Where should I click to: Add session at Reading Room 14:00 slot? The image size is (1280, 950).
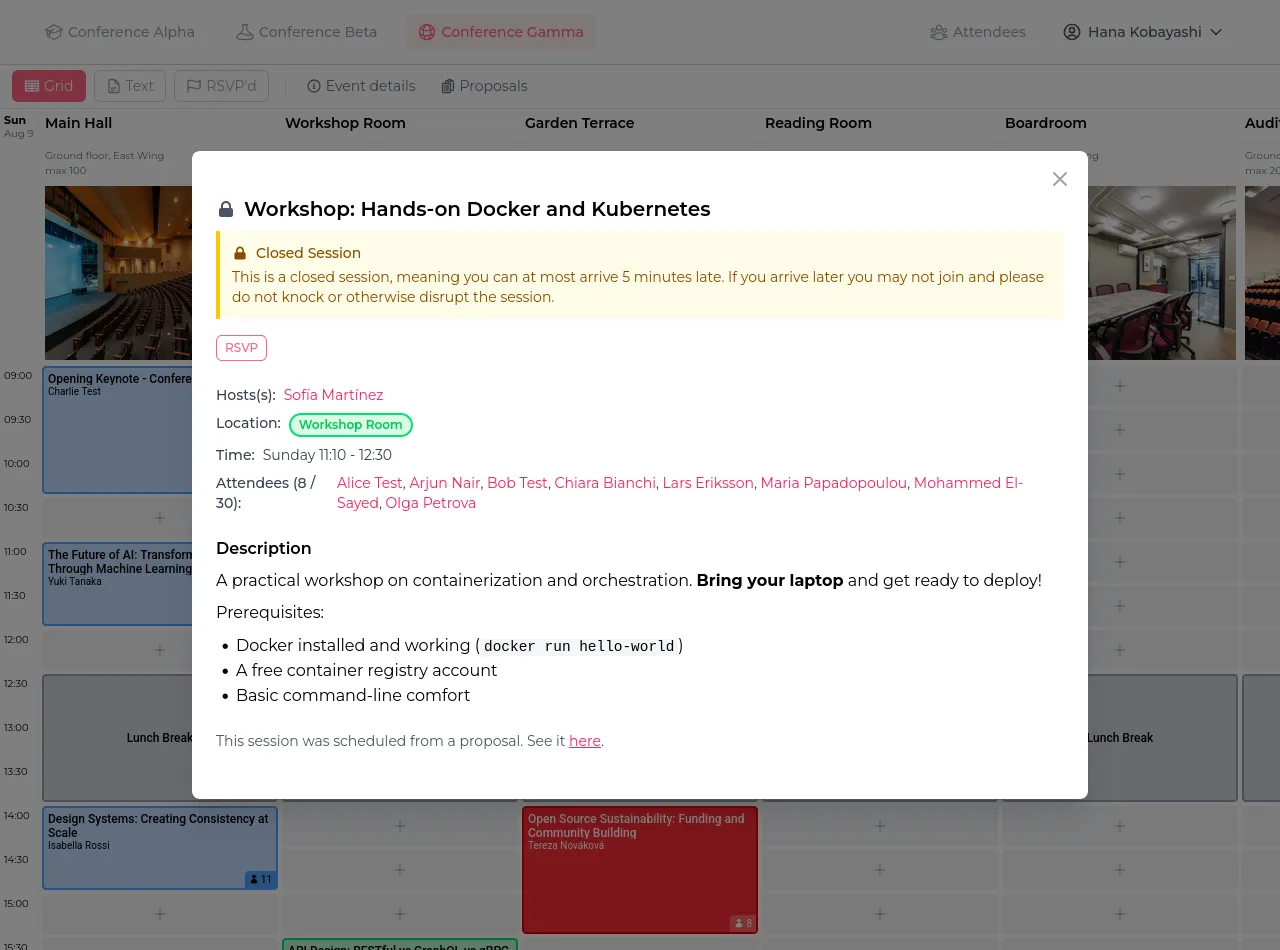880,826
